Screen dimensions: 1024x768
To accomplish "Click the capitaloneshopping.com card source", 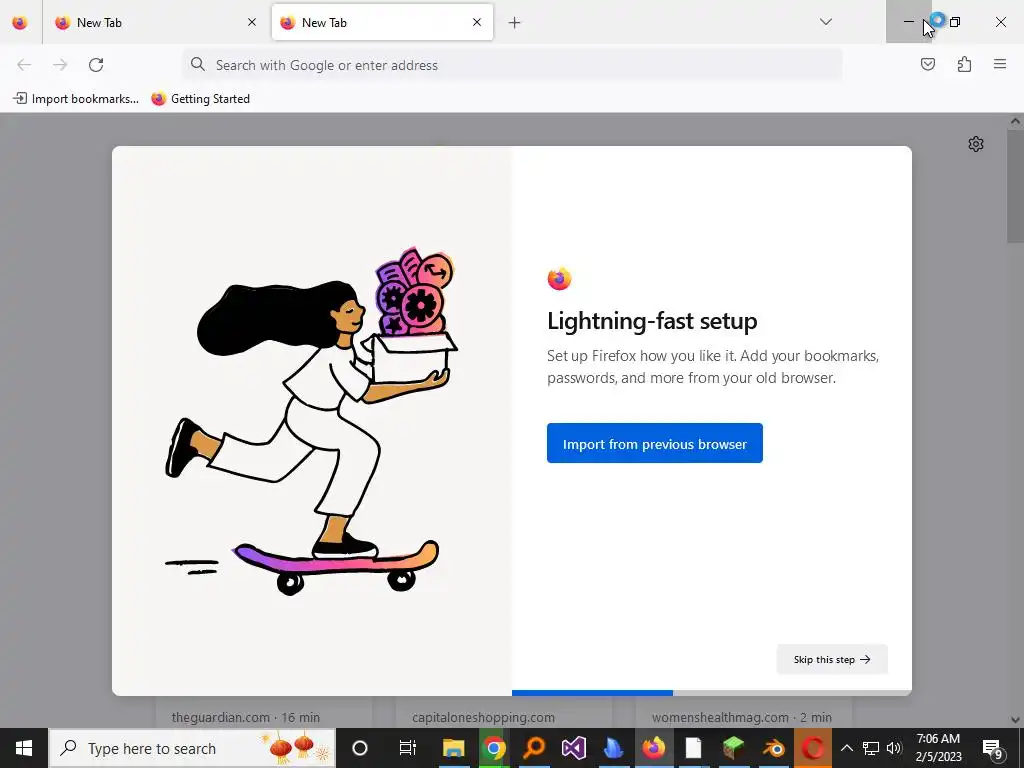I will tap(483, 717).
